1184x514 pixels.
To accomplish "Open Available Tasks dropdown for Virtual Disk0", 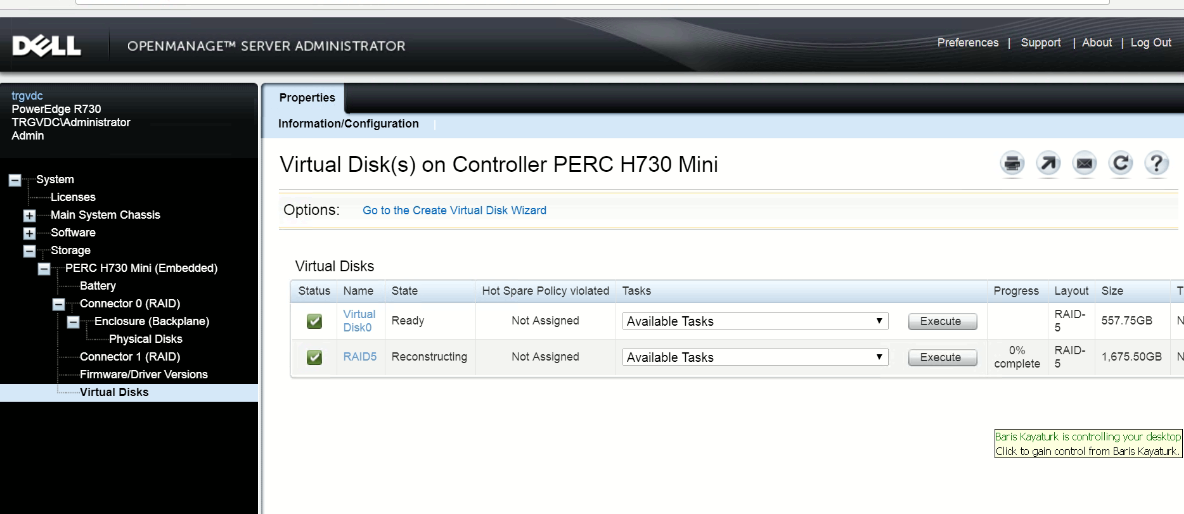I will point(755,321).
